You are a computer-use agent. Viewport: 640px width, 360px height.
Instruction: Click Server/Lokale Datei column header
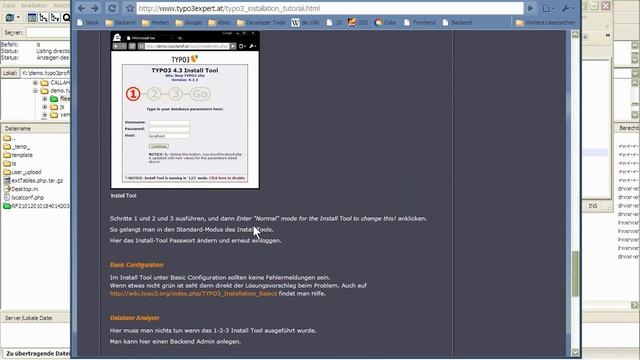click(x=36, y=318)
